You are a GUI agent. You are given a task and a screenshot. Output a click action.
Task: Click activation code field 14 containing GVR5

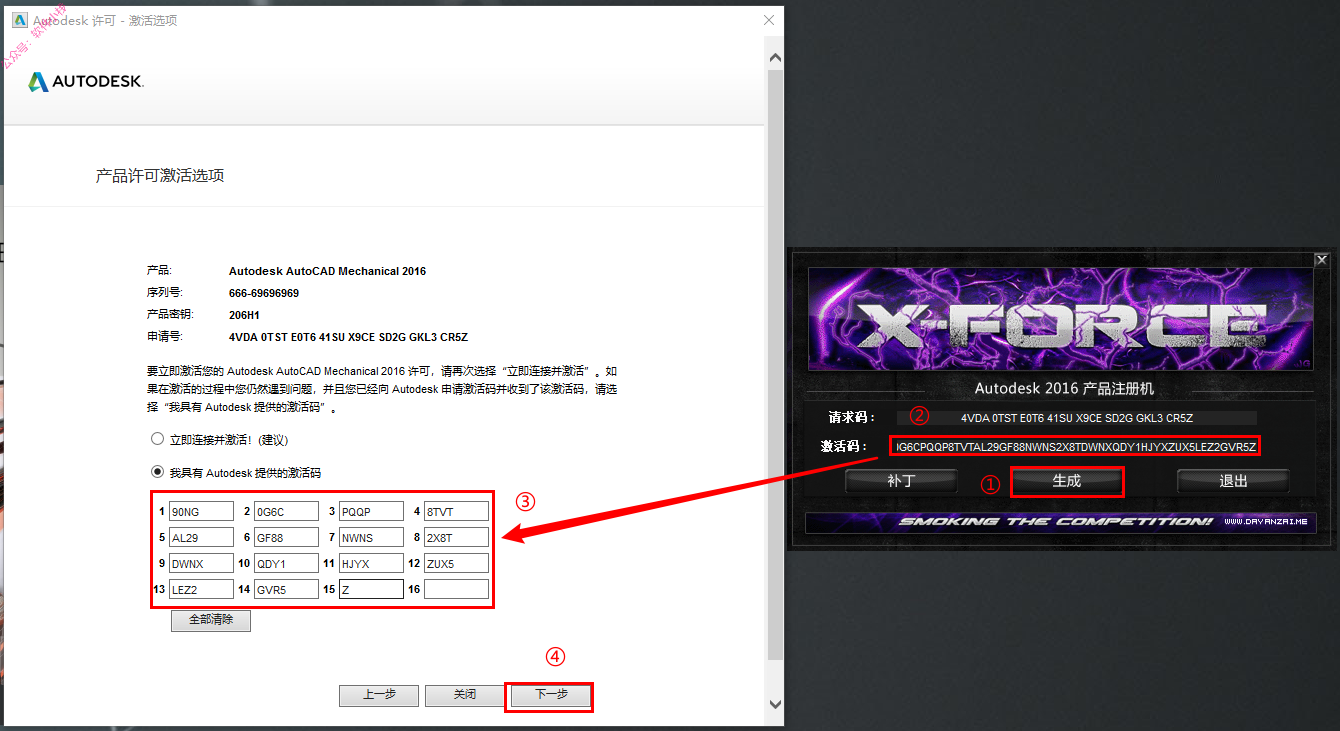(286, 589)
